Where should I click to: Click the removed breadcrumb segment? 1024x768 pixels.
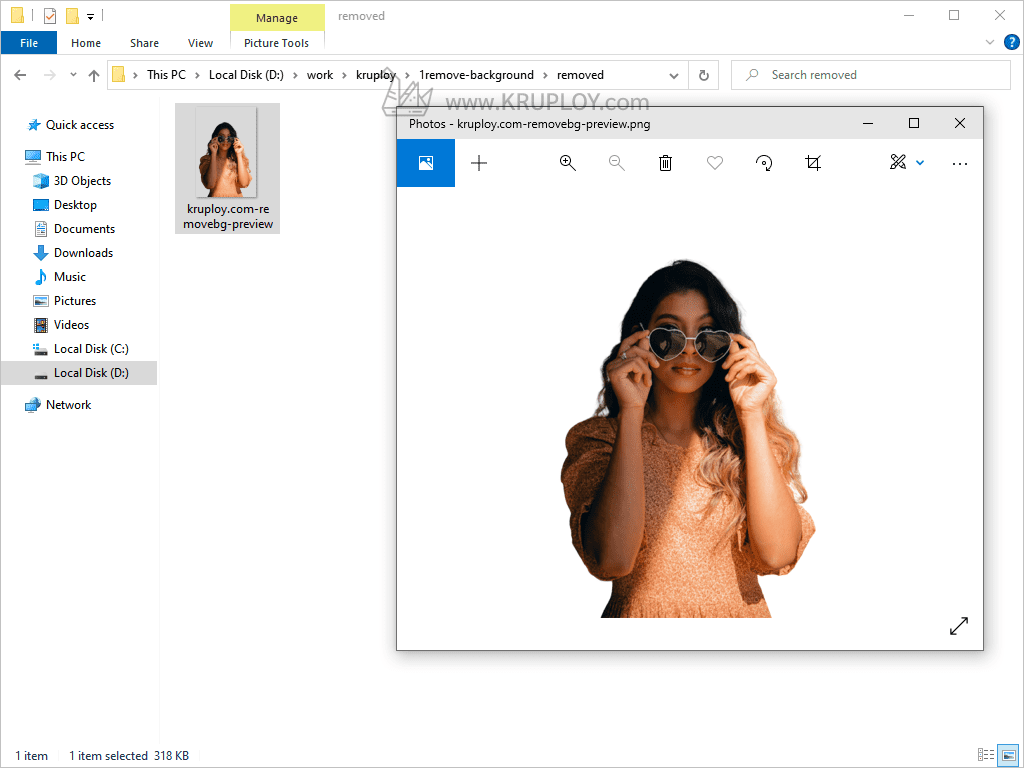(580, 75)
